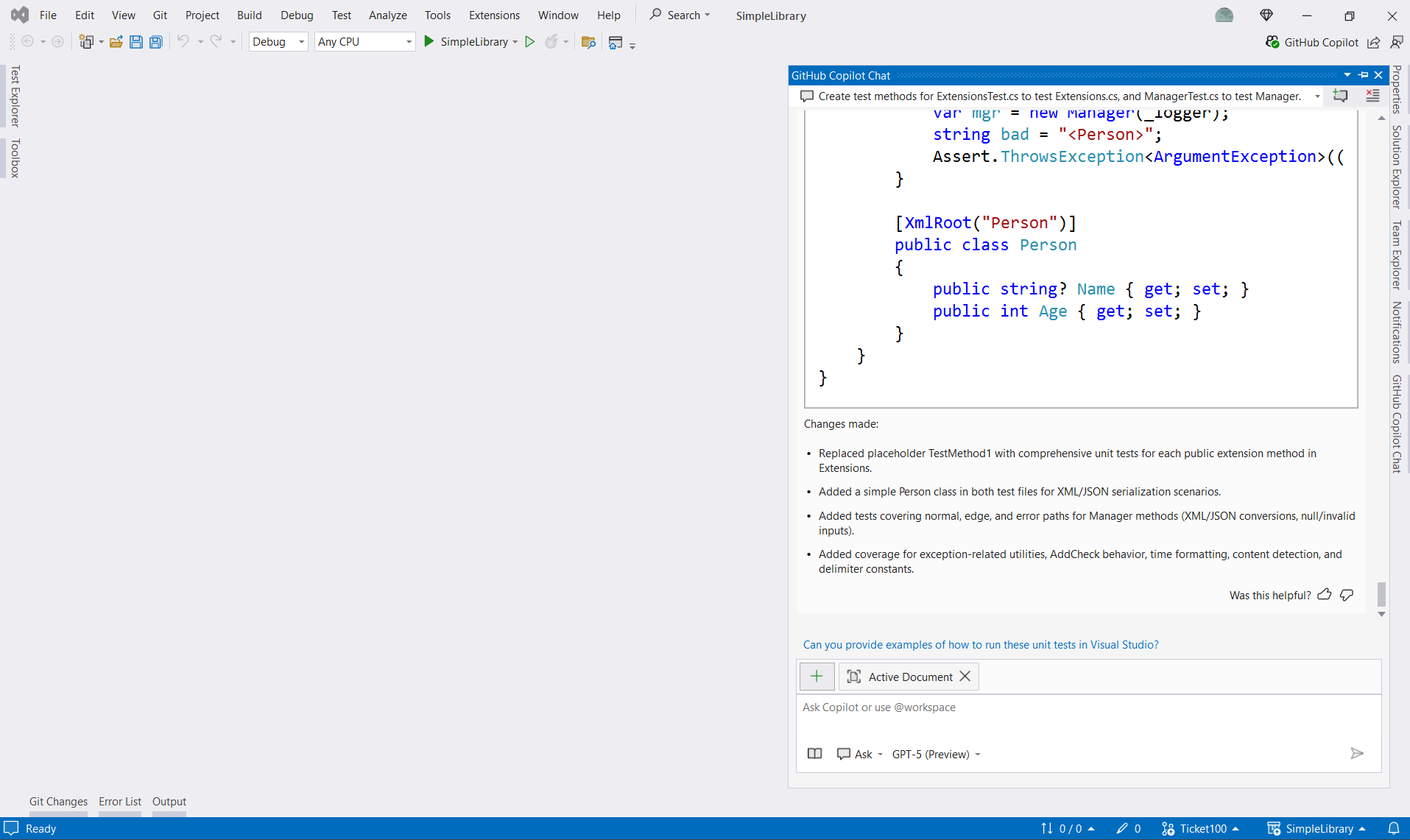Open the Debug configuration dropdown
Viewport: 1410px width, 840px height.
(x=278, y=42)
